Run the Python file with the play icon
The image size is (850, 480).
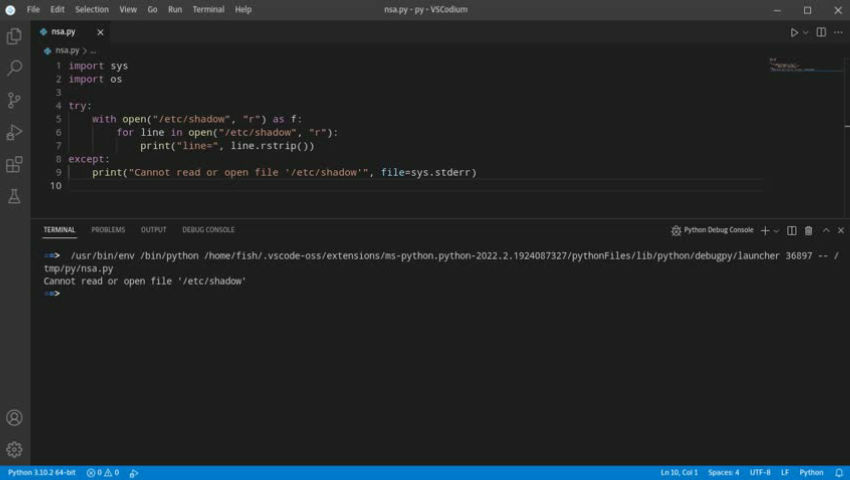794,33
